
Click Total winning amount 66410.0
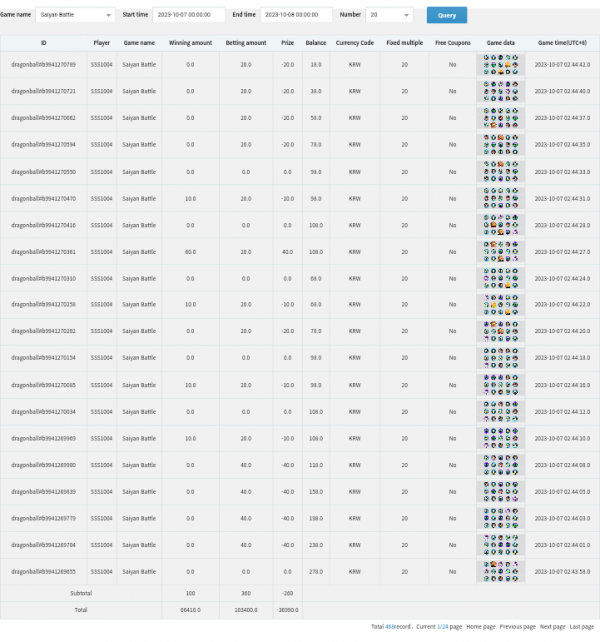[190, 610]
